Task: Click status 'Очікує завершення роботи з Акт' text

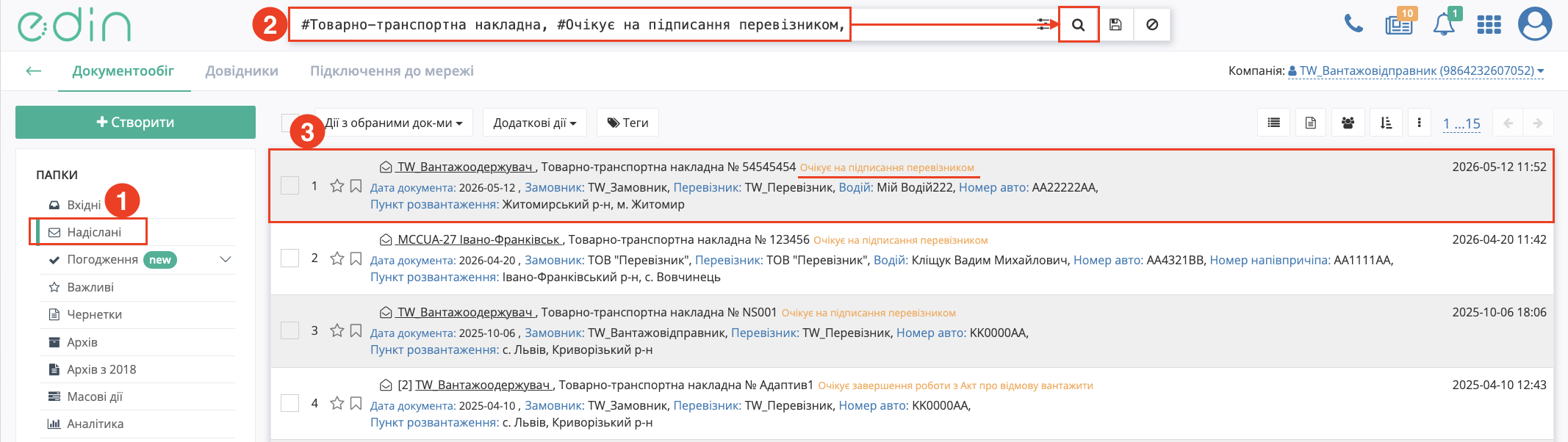Action: pyautogui.click(x=955, y=385)
